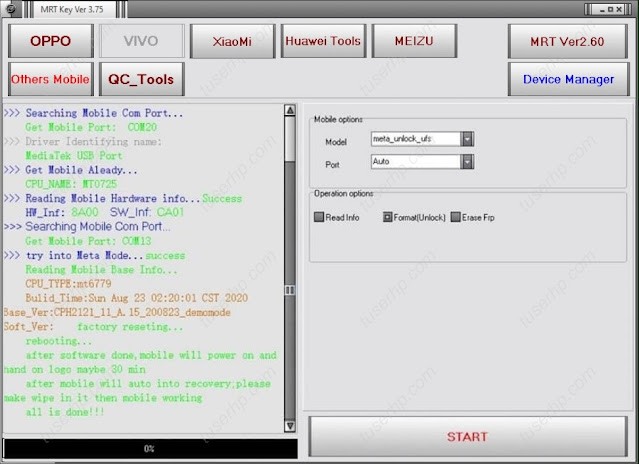This screenshot has height=464, width=639.
Task: Click the 0% progress bar
Action: click(x=150, y=449)
